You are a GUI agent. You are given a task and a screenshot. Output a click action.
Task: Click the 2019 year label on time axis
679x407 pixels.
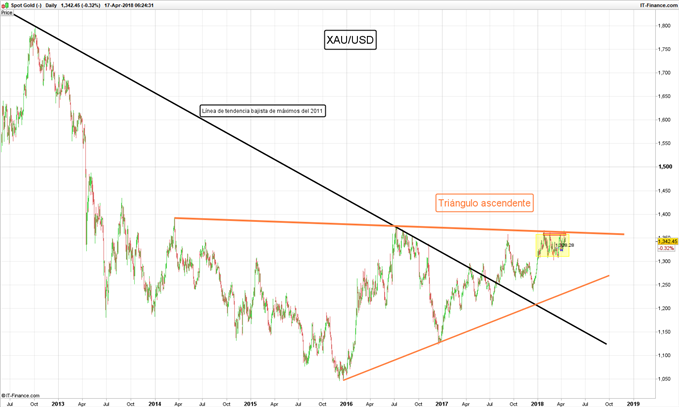pos(633,404)
